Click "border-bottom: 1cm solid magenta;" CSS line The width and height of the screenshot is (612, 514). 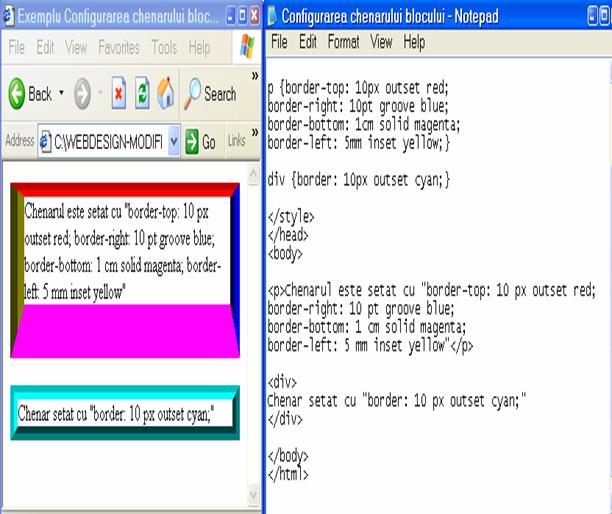coord(364,124)
